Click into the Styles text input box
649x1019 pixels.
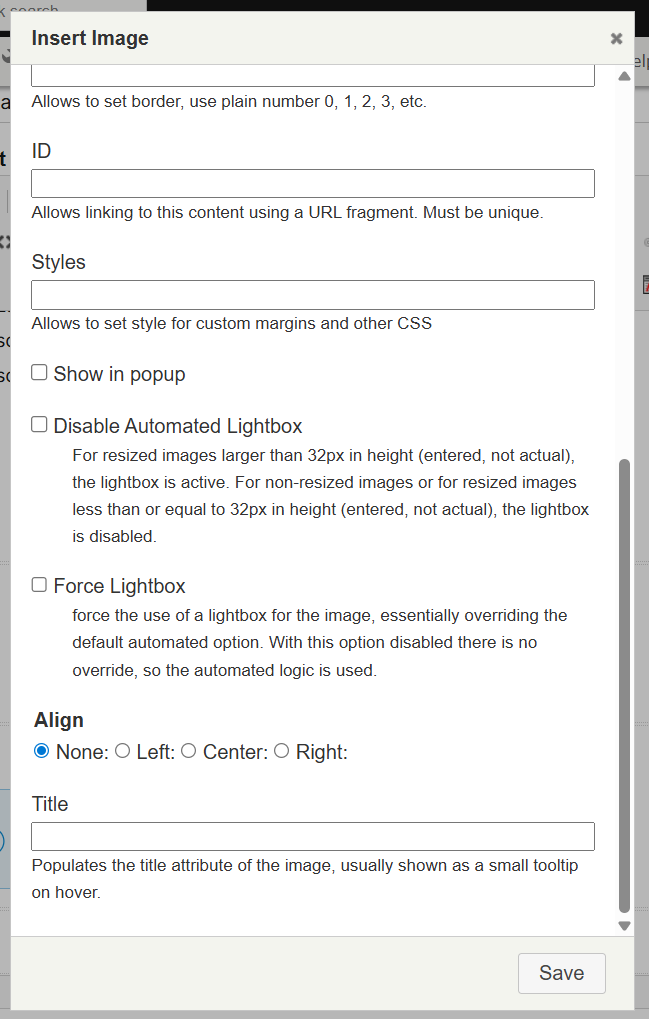tap(313, 295)
